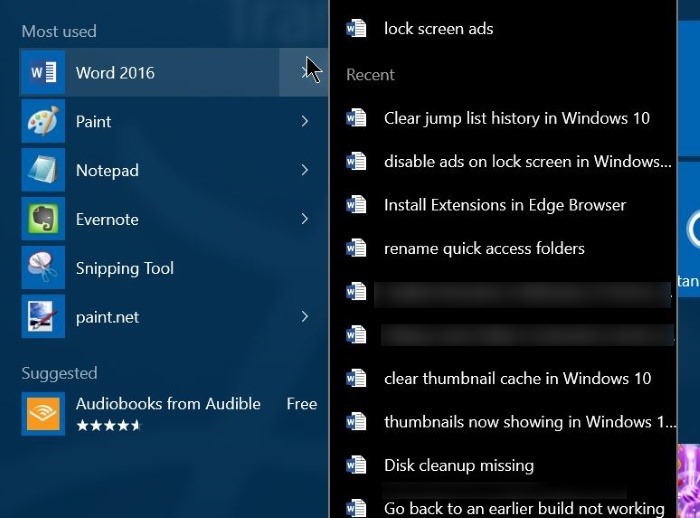The image size is (700, 518).
Task: Click the Audible audiobooks orange icon
Action: [43, 414]
